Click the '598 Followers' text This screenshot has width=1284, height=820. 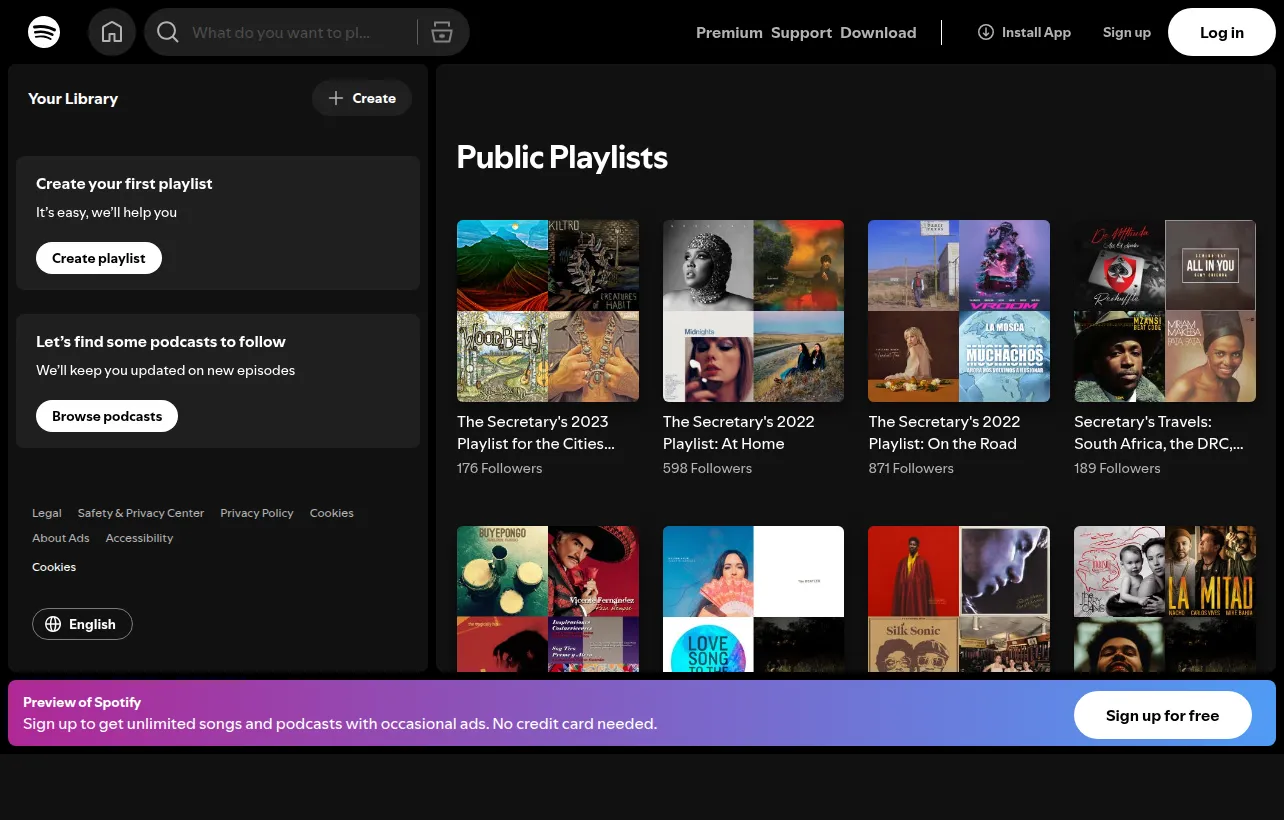[707, 468]
